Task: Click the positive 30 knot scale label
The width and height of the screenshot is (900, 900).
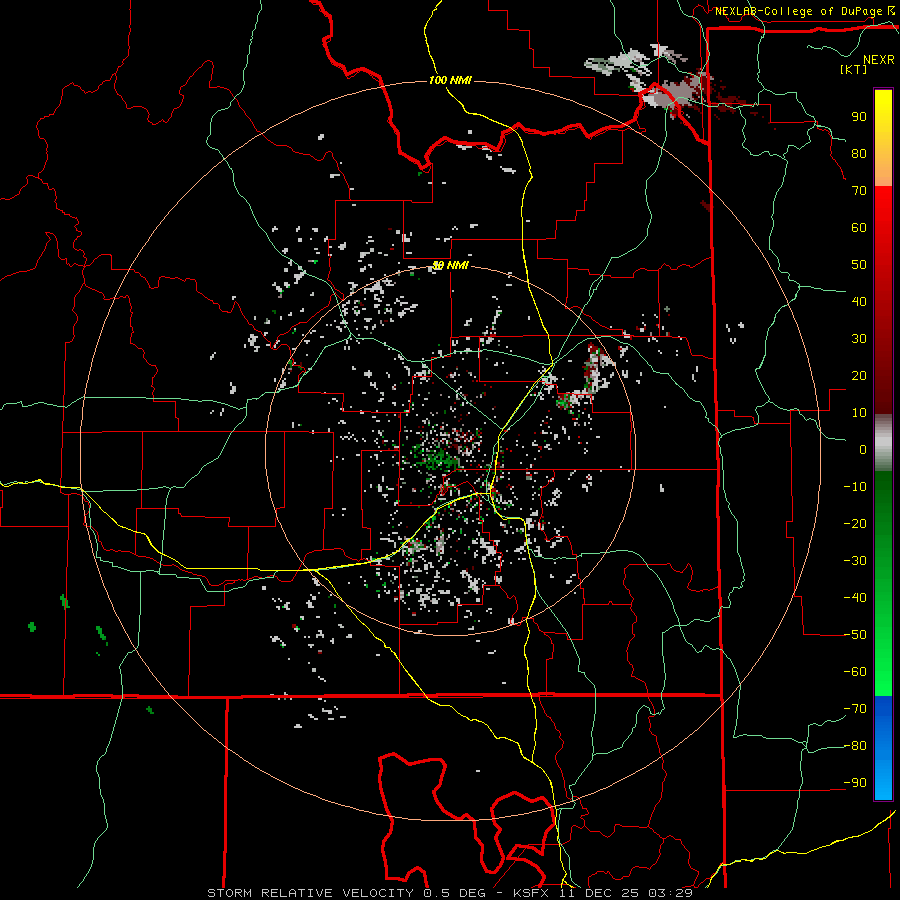Action: [859, 339]
